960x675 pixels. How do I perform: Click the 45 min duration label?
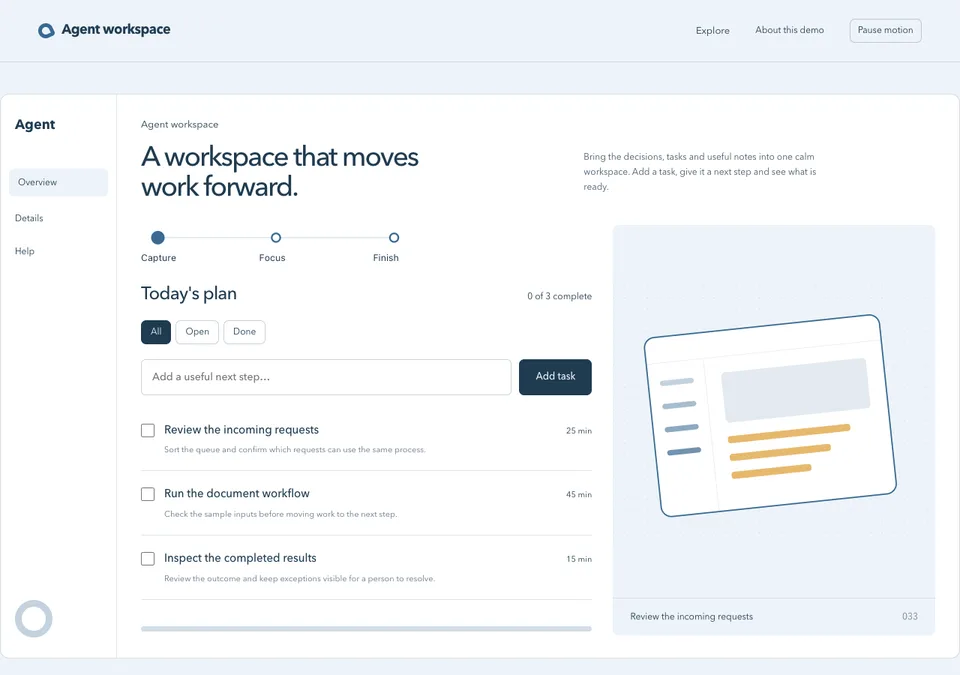[x=579, y=494]
